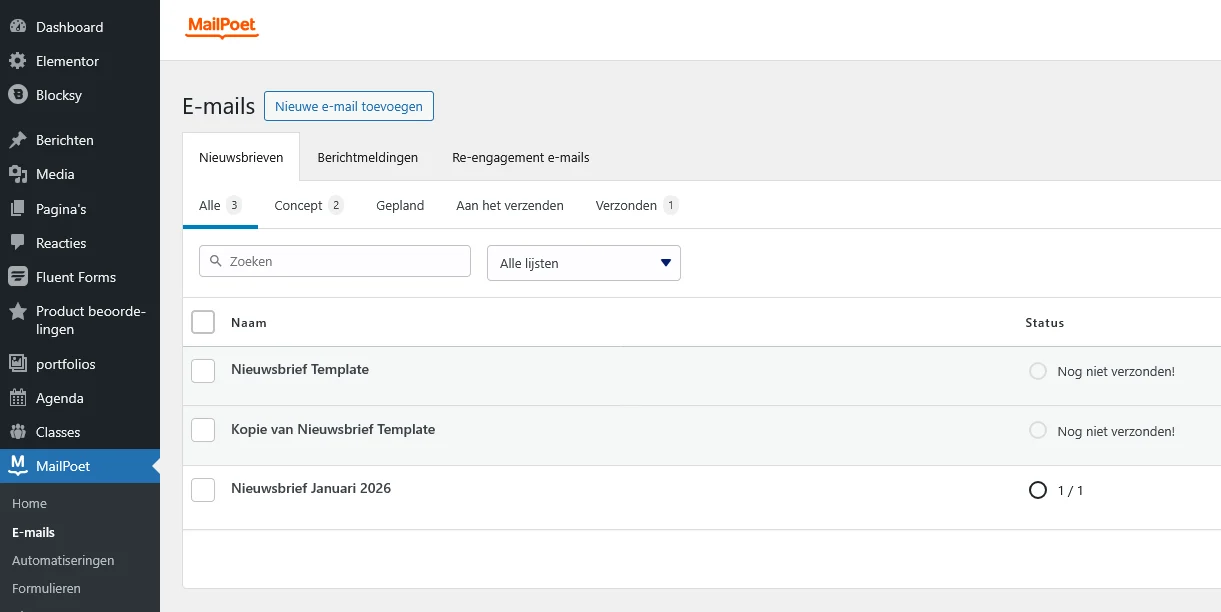Screen dimensions: 1221x612
Task: Click the 1 / 1 sent status indicator
Action: tap(1057, 490)
